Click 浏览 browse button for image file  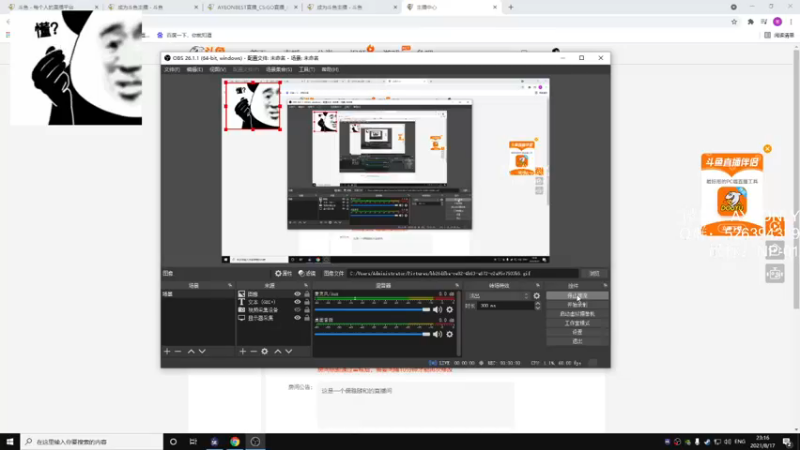point(594,273)
